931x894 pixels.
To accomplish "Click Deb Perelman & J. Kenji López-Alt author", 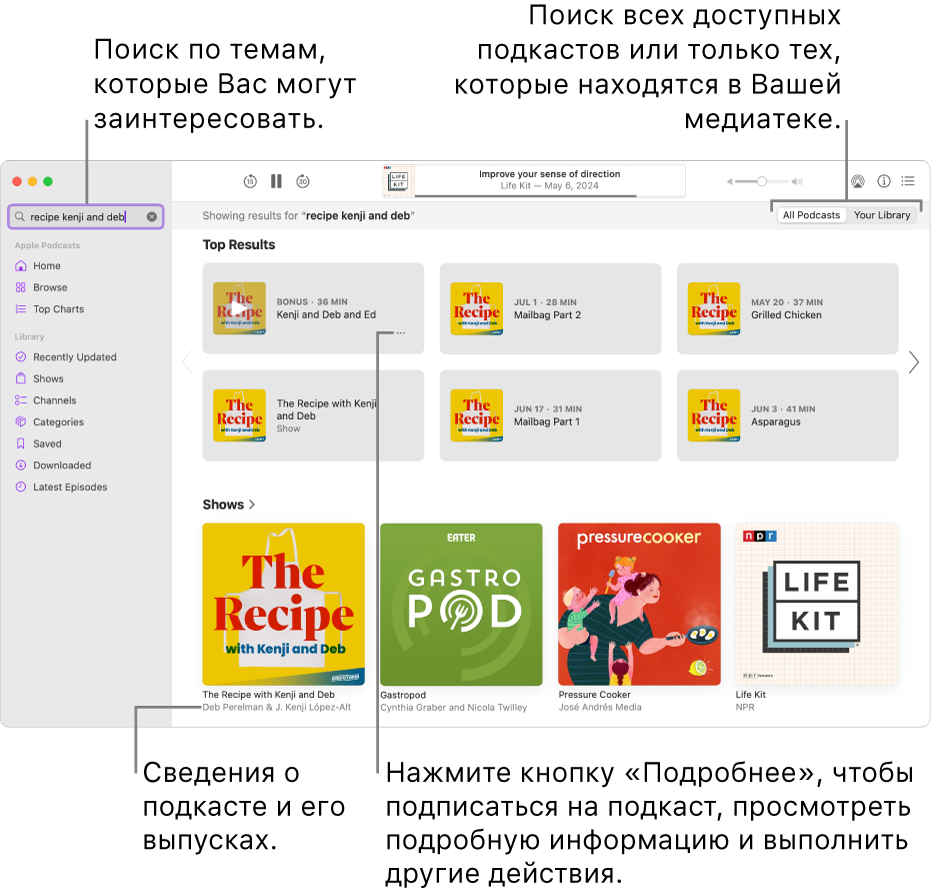I will (277, 707).
